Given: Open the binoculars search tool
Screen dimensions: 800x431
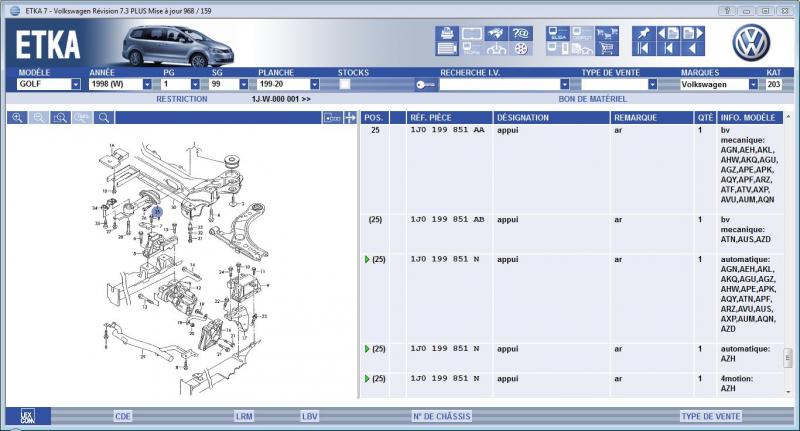Looking at the screenshot, I should coord(496,34).
